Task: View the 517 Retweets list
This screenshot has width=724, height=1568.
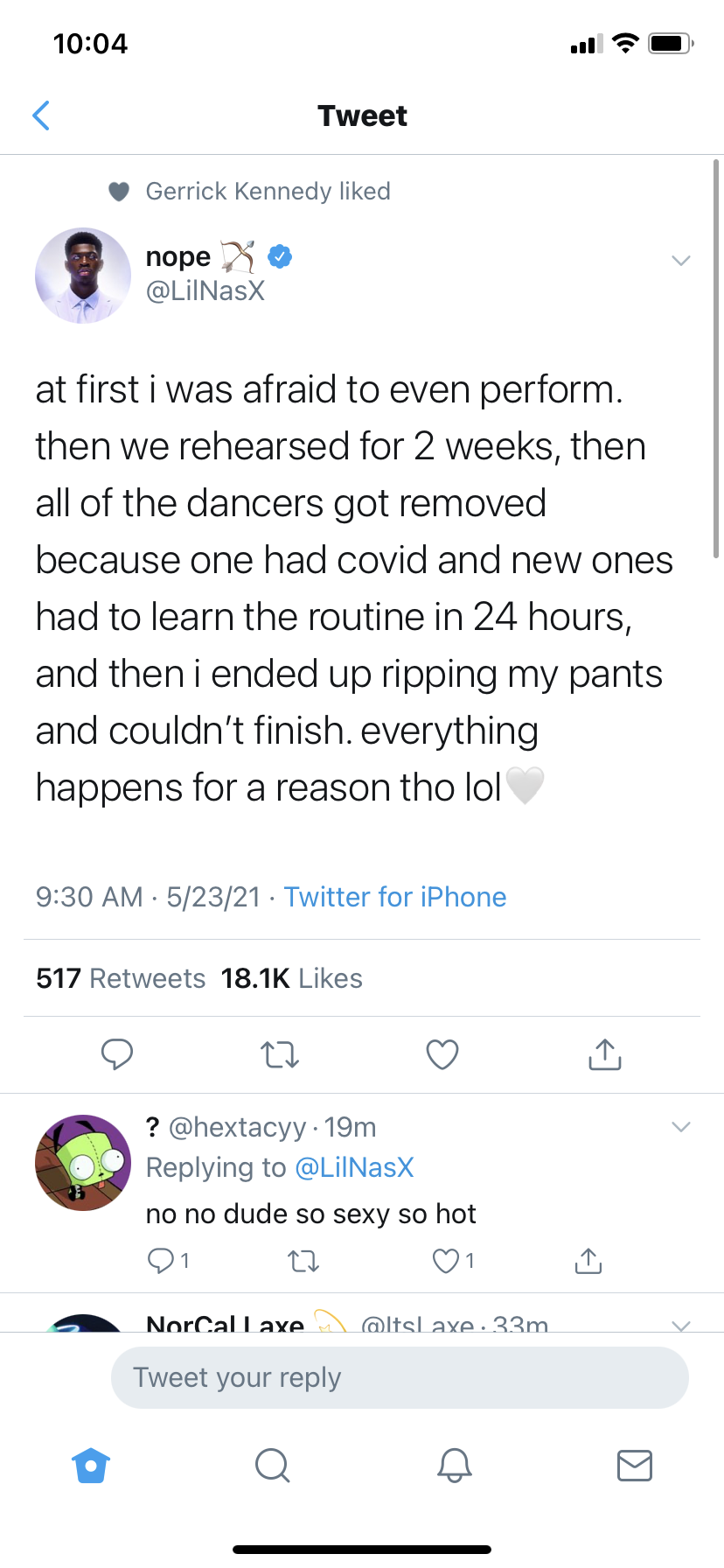Action: tap(121, 978)
